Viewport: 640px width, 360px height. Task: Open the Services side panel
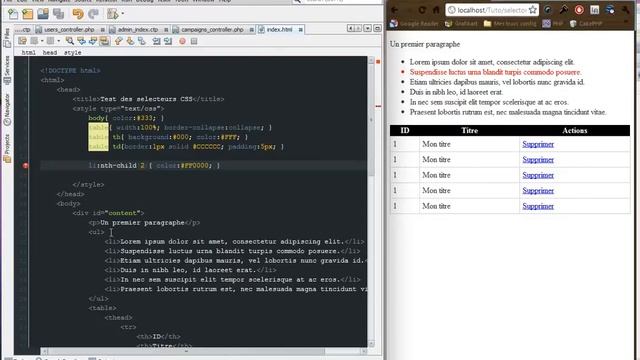coord(7,71)
